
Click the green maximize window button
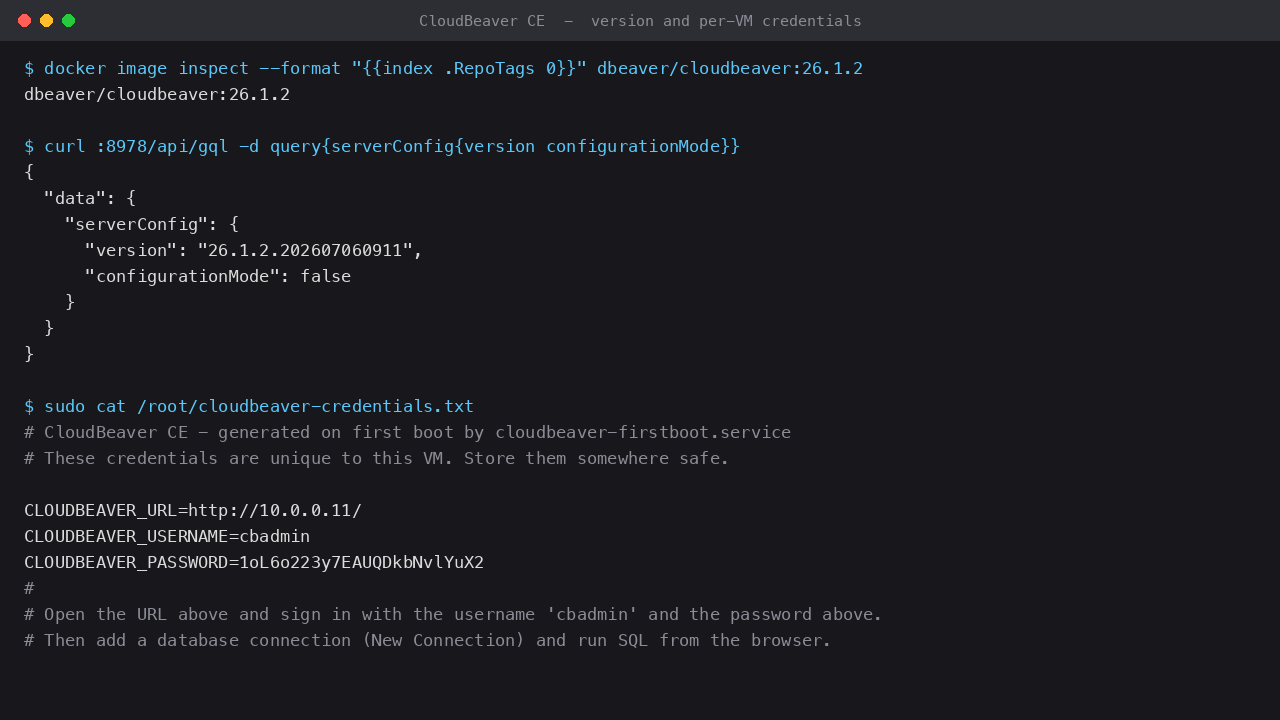pyautogui.click(x=68, y=21)
